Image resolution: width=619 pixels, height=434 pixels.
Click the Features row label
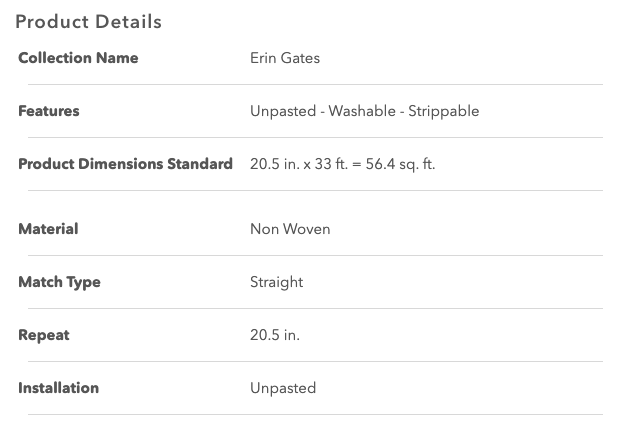[49, 111]
